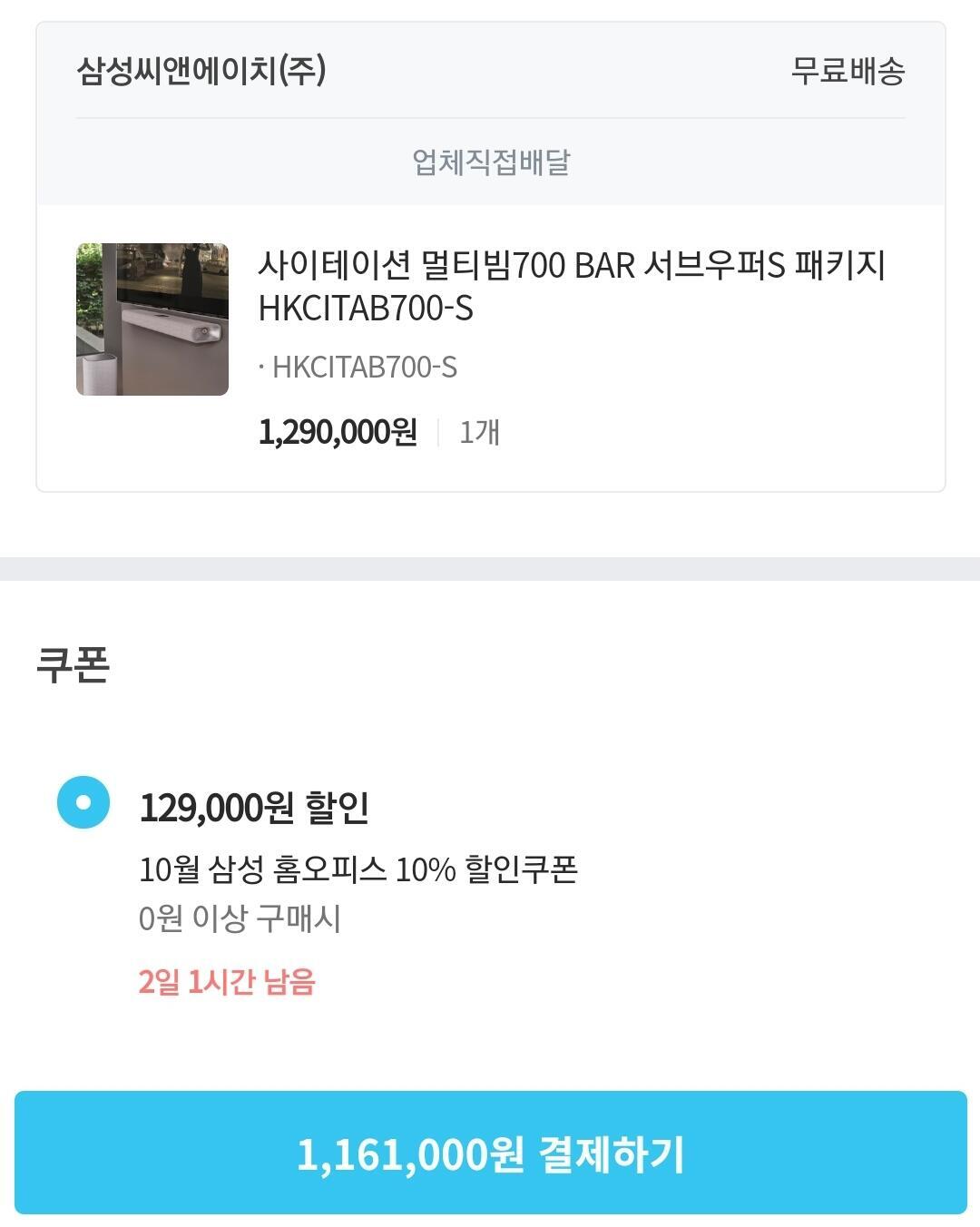This screenshot has width=980, height=1227.
Task: Click the 업체직접배달 delivery method text
Action: click(491, 162)
